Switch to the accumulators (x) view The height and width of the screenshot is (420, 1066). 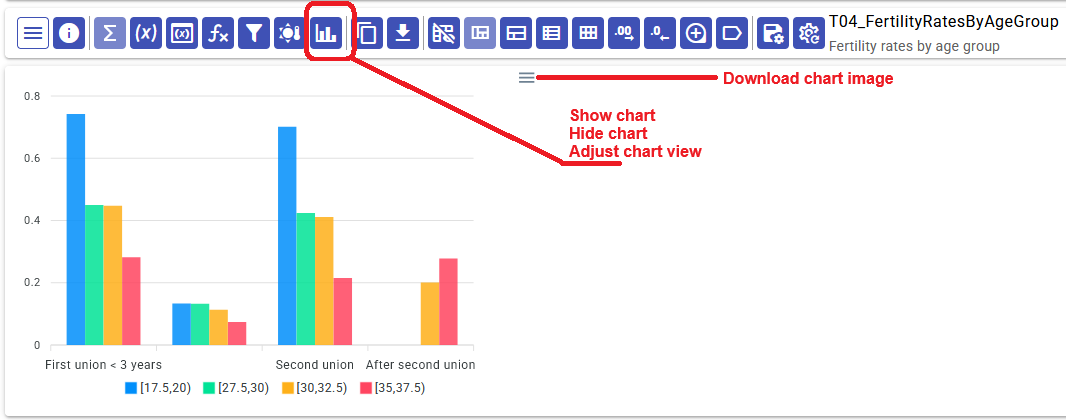(x=146, y=33)
